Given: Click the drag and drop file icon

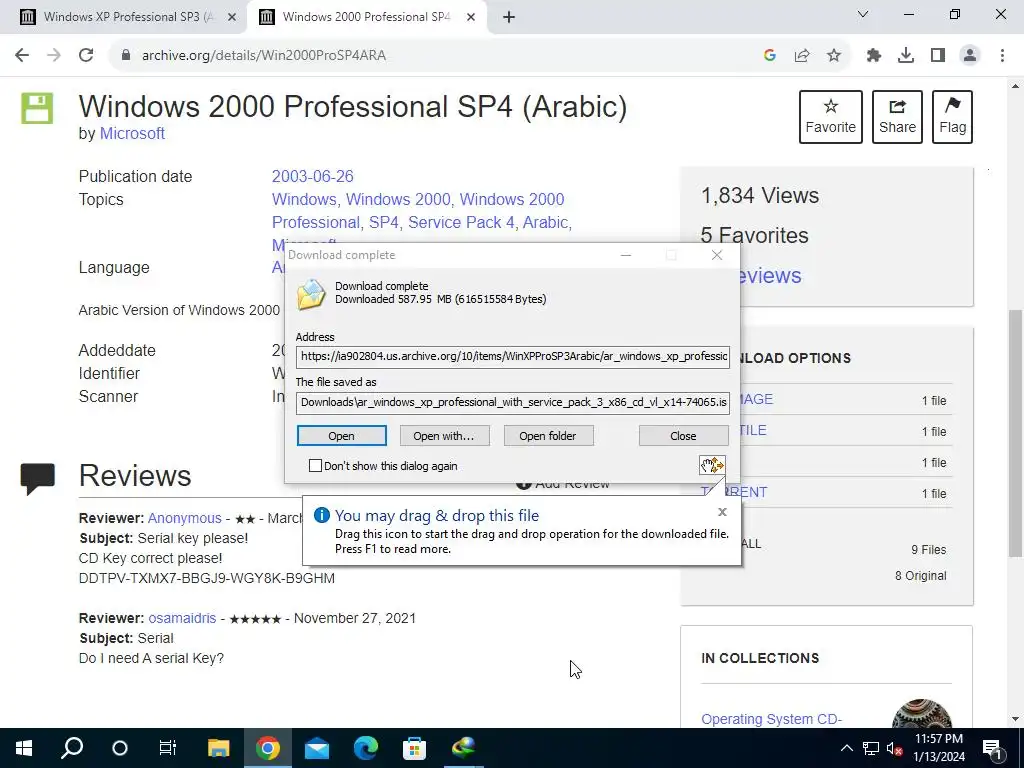Looking at the screenshot, I should 712,465.
